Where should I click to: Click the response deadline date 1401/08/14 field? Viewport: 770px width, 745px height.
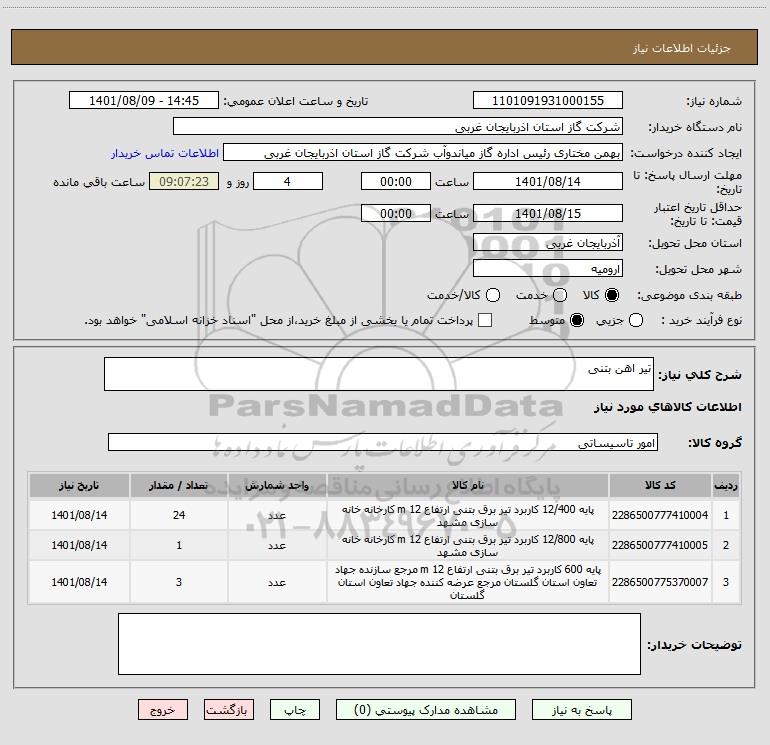click(x=548, y=181)
